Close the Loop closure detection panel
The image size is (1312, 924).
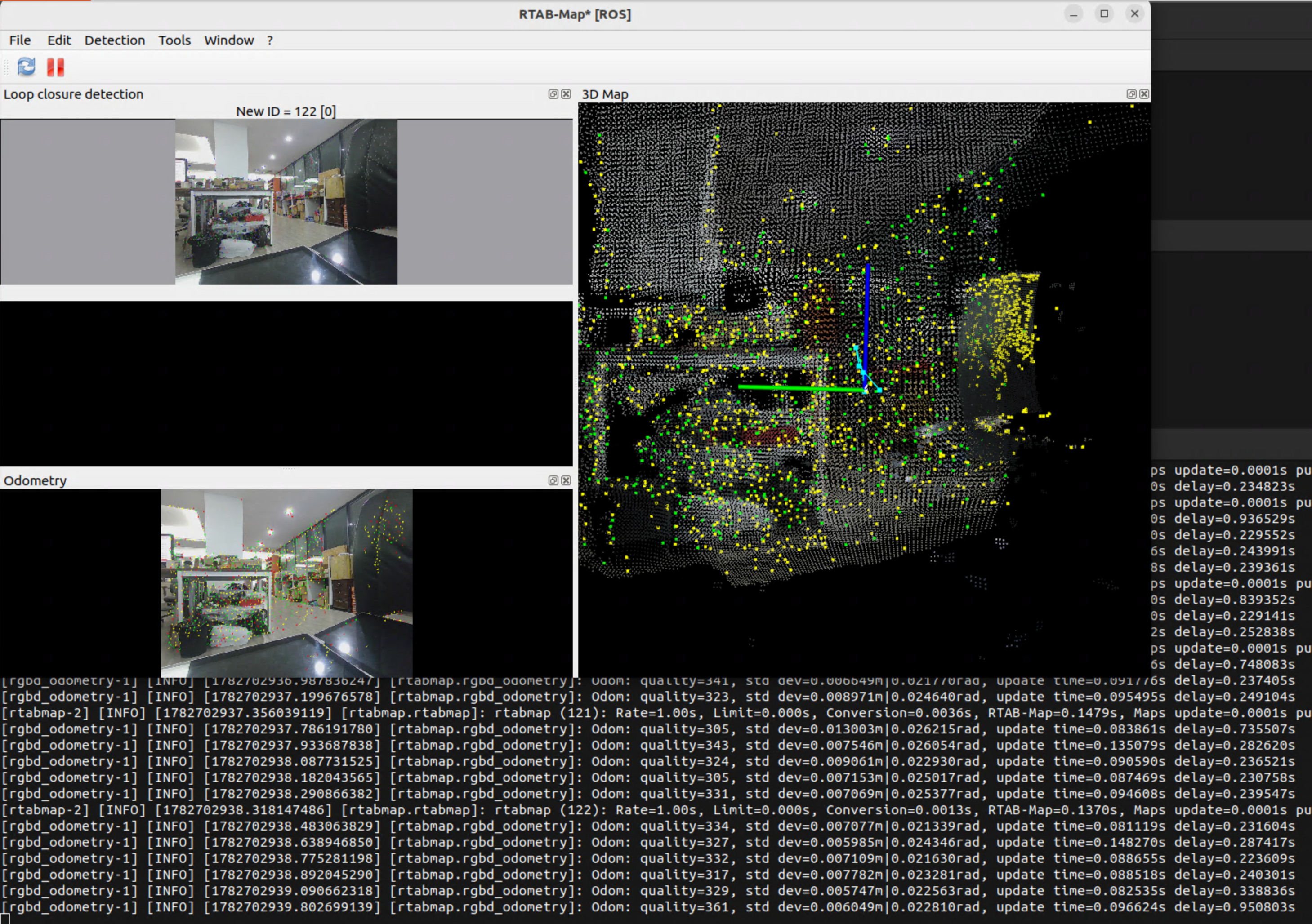pos(566,94)
